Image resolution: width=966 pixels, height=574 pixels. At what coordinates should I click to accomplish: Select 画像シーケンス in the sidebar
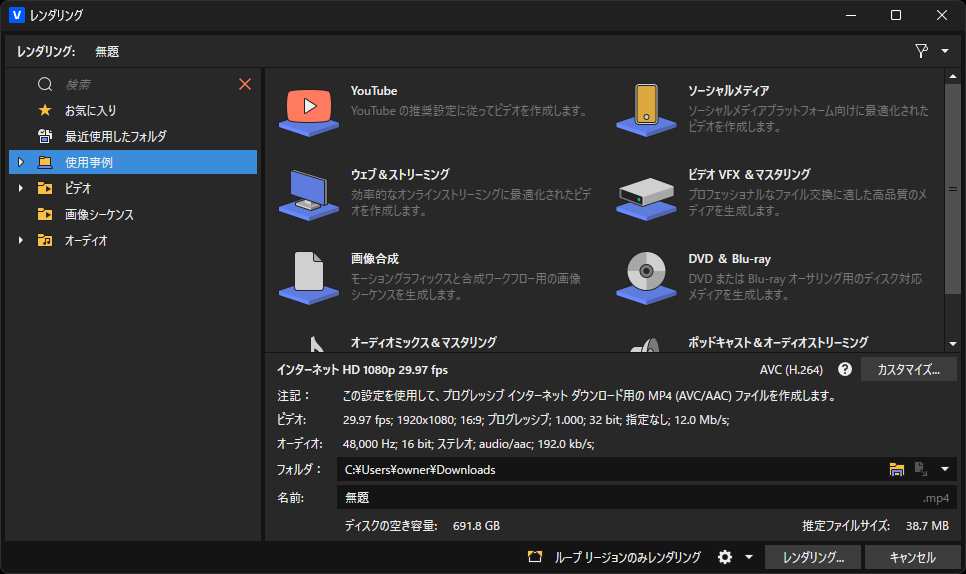pos(99,214)
